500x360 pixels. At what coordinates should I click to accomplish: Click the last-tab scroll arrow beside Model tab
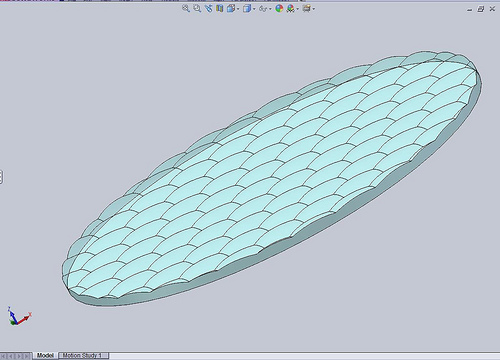coord(27,356)
